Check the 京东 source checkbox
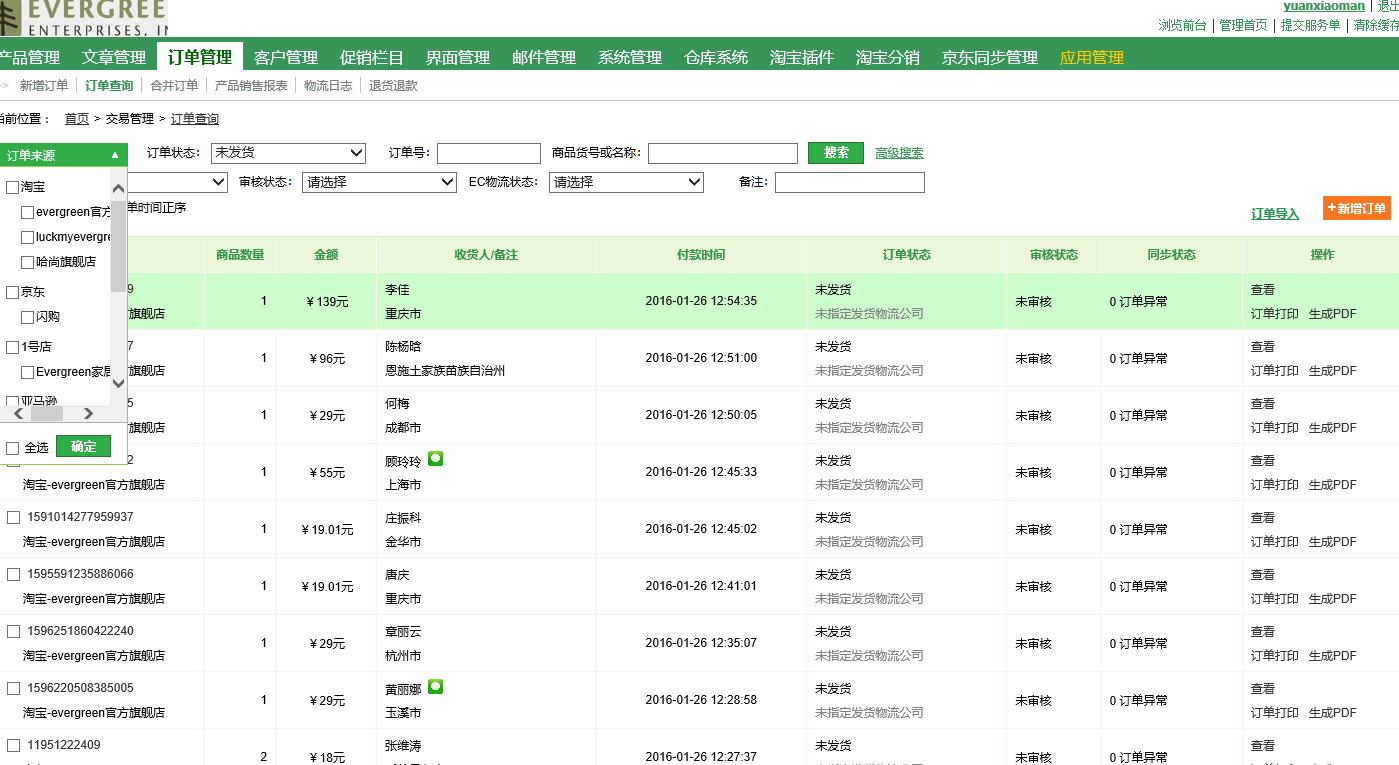1399x765 pixels. coord(12,292)
